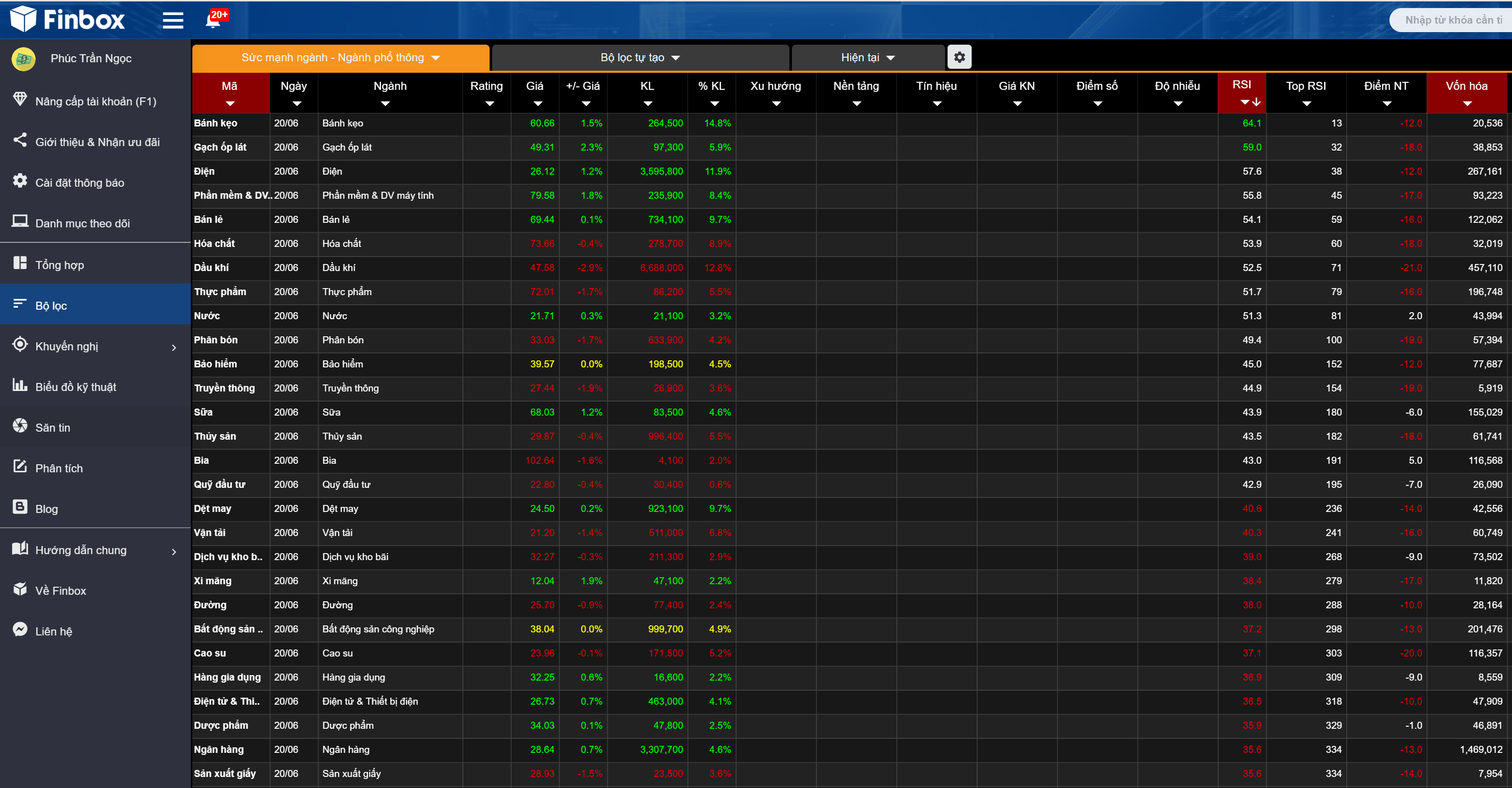The image size is (1512, 788).
Task: Select Bộ lọc in the sidebar
Action: point(51,305)
